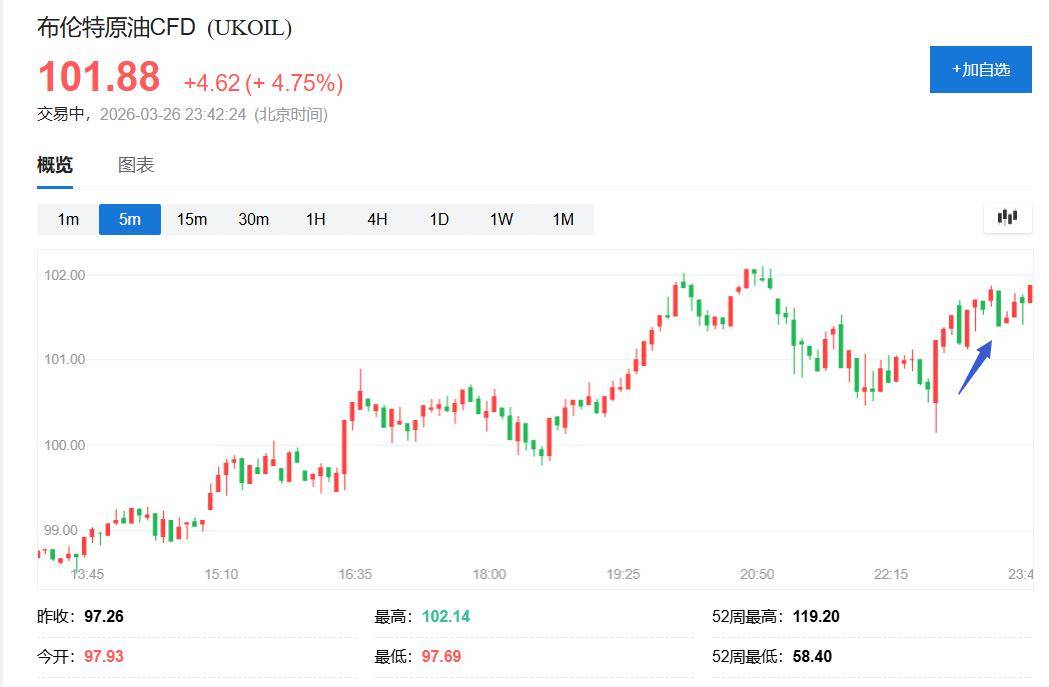Click the 20:50 label on time axis

point(757,574)
